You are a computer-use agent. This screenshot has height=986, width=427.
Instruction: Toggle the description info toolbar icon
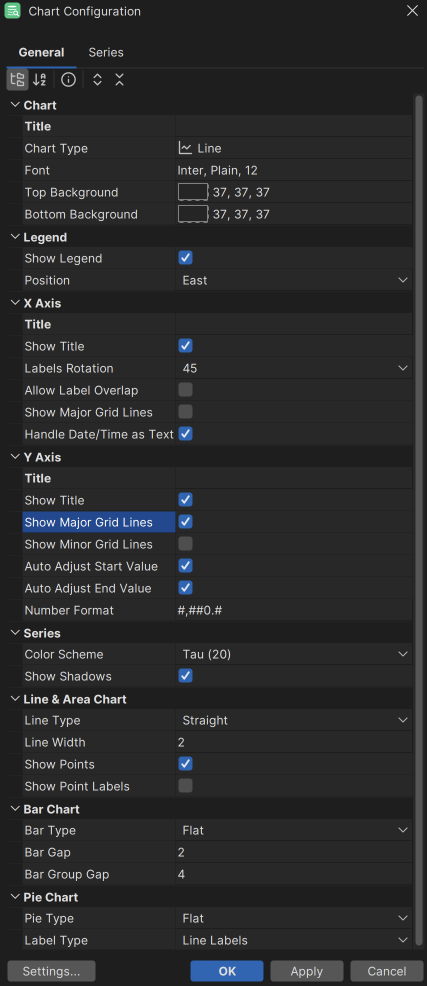(69, 80)
